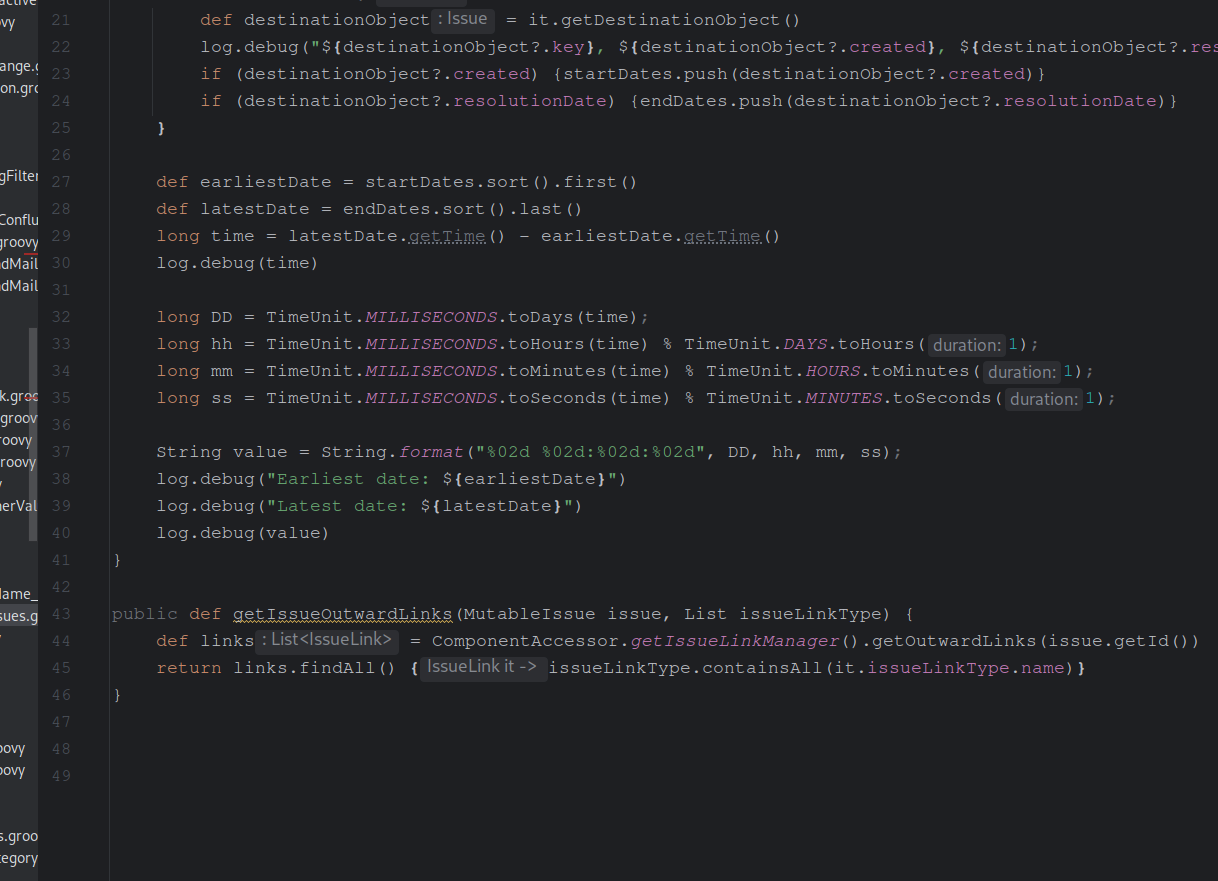Click 'duration:' hint on the toMinutes line
1218x881 pixels.
pyautogui.click(x=1020, y=372)
